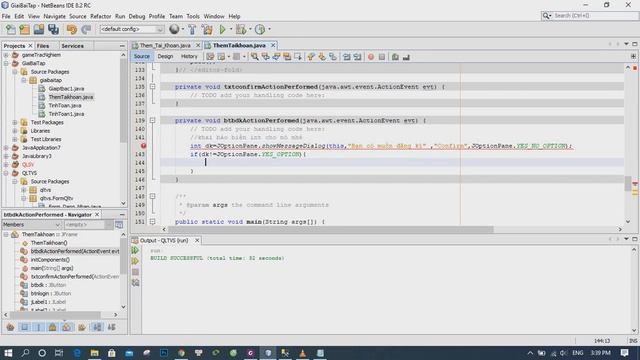Select TinhToan.java in Projects tree
Image resolution: width=640 pixels, height=360 pixels.
point(65,105)
